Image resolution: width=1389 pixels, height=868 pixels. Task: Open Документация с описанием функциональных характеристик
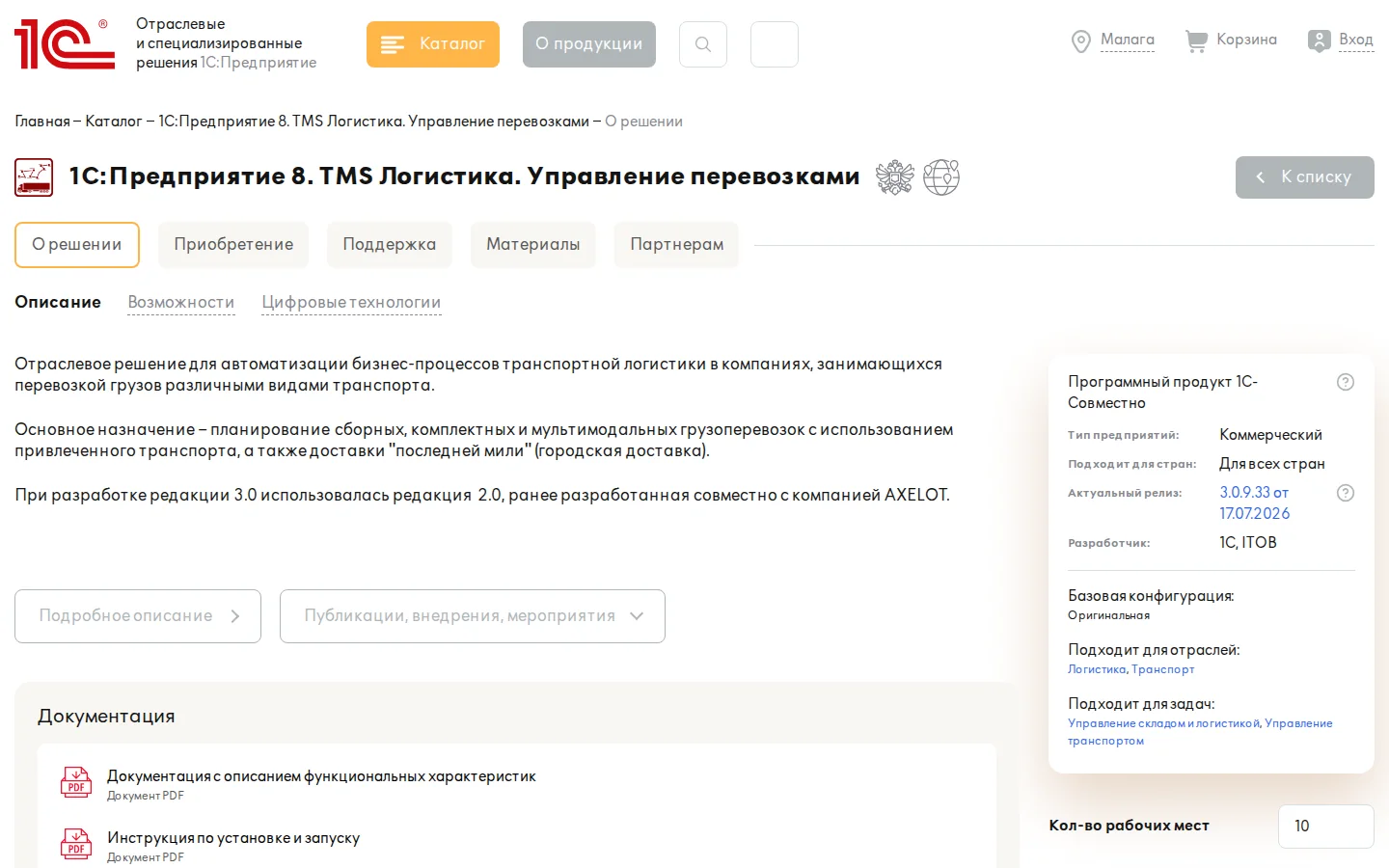(321, 776)
